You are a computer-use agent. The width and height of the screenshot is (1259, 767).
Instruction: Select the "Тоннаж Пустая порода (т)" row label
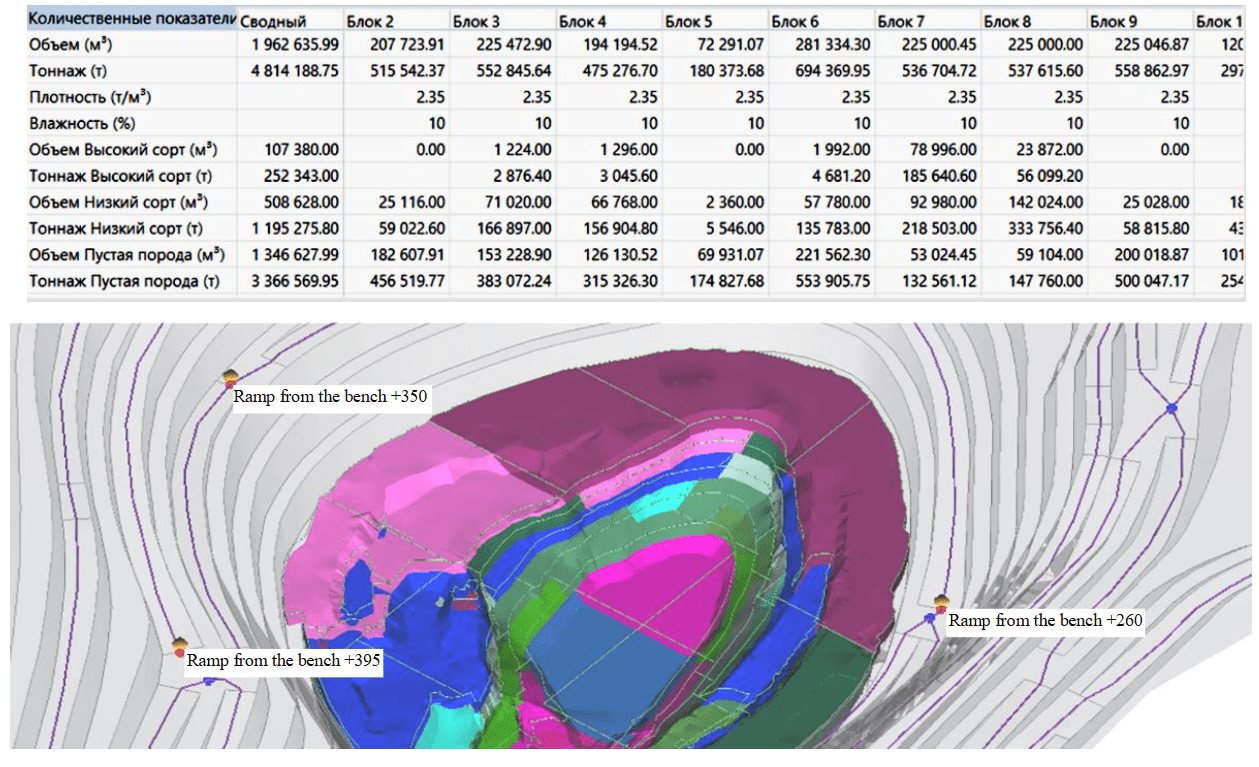(x=124, y=281)
